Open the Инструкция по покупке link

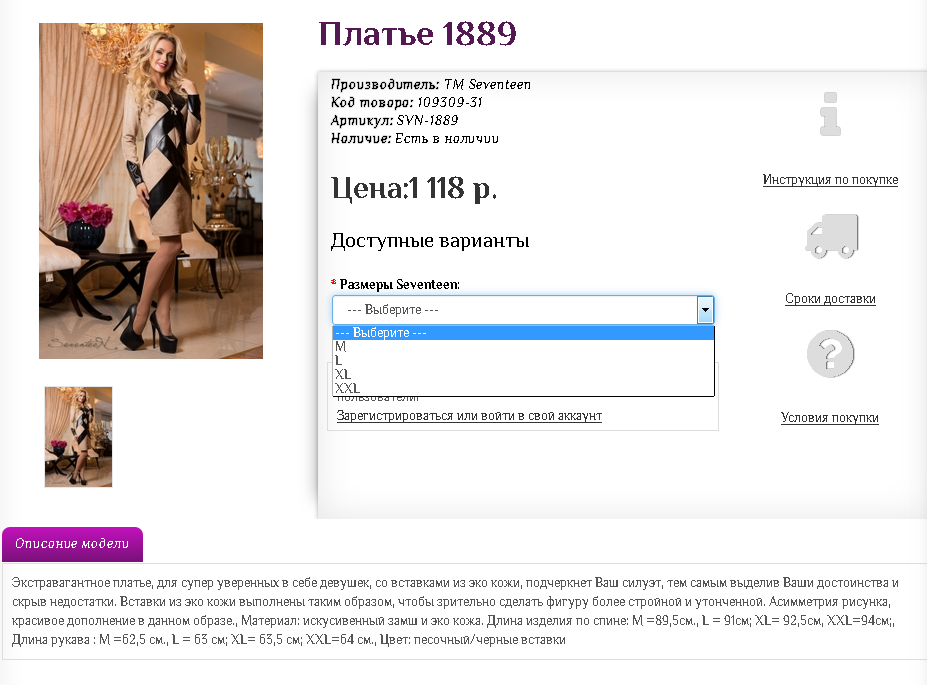coord(830,180)
